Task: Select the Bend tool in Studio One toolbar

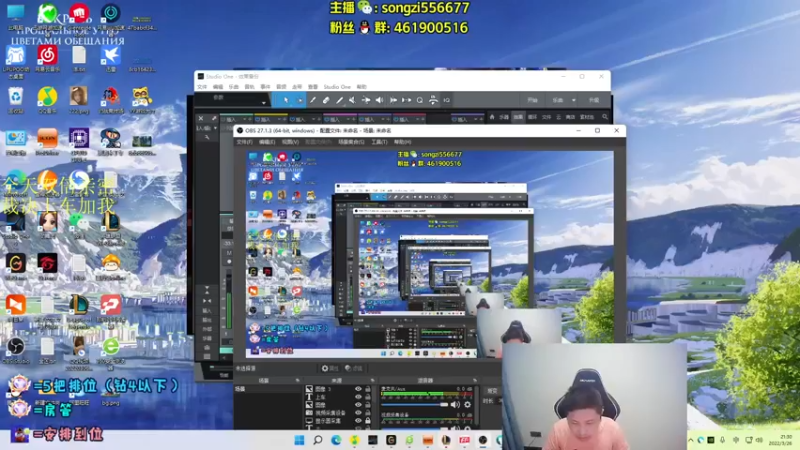Action: pos(366,100)
